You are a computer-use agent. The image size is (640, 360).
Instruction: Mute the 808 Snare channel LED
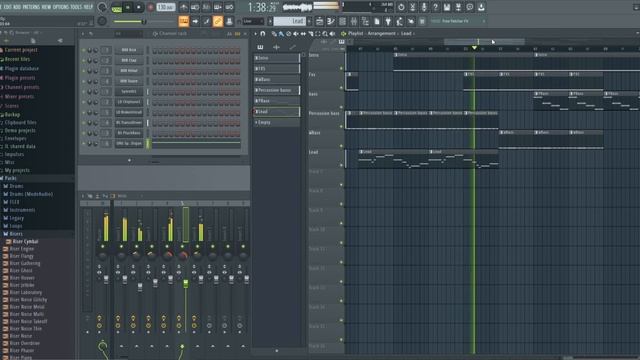pos(84,81)
